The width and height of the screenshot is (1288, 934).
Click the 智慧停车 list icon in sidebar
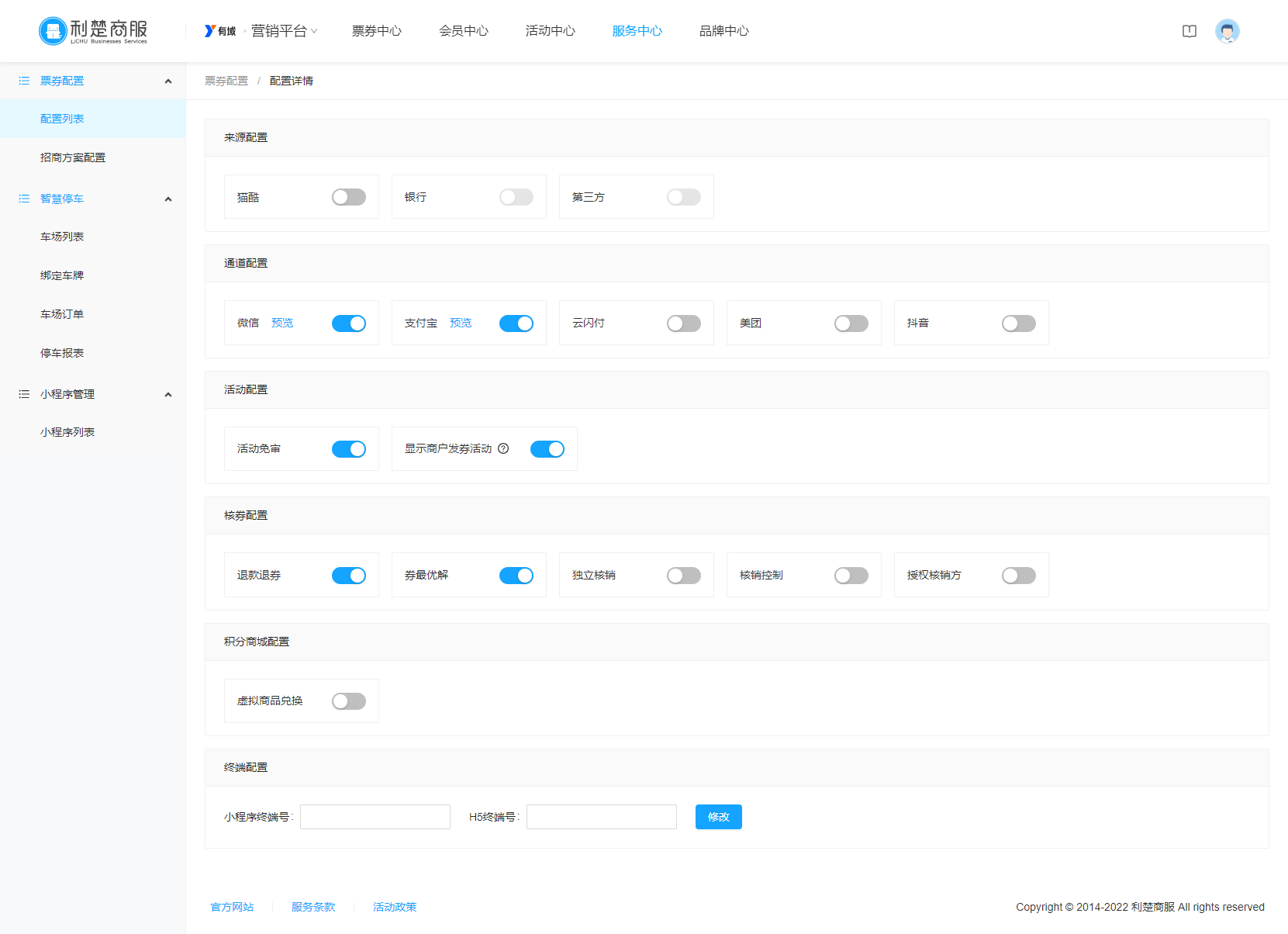click(24, 199)
